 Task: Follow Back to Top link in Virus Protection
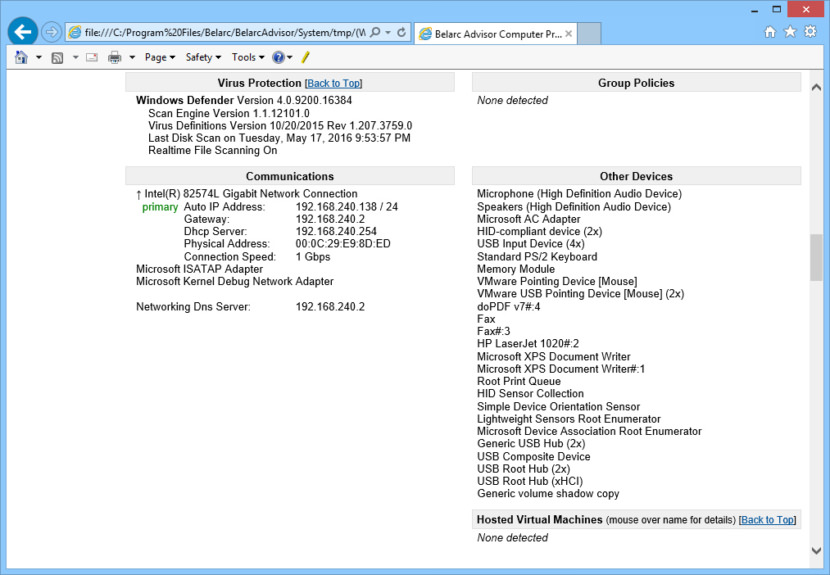[333, 83]
